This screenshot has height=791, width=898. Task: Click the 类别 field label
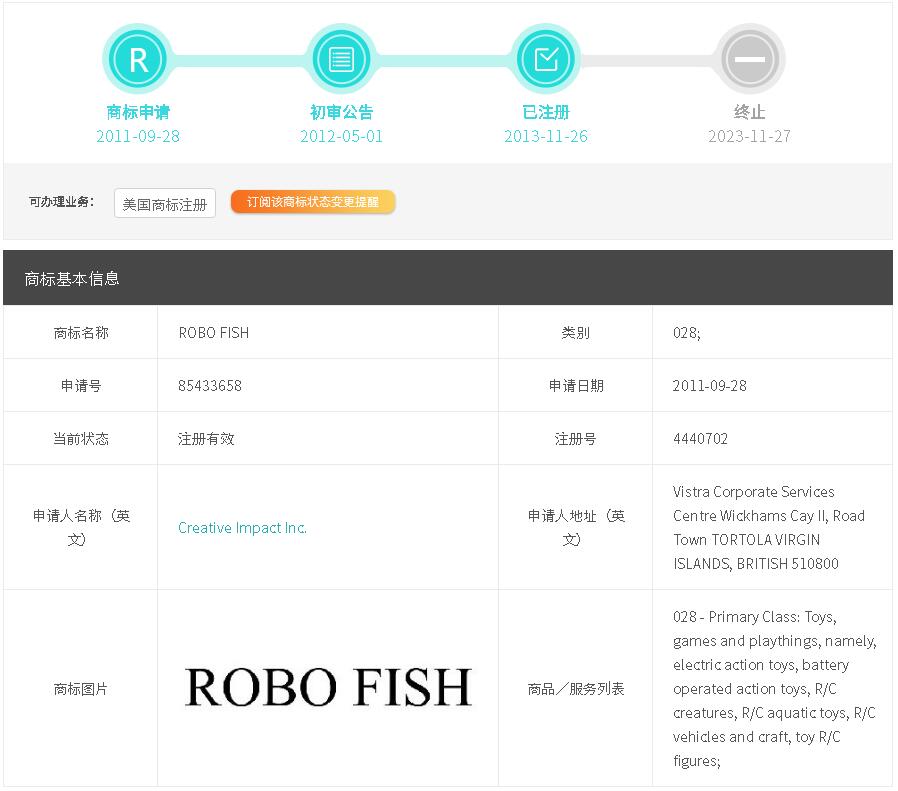pyautogui.click(x=576, y=333)
